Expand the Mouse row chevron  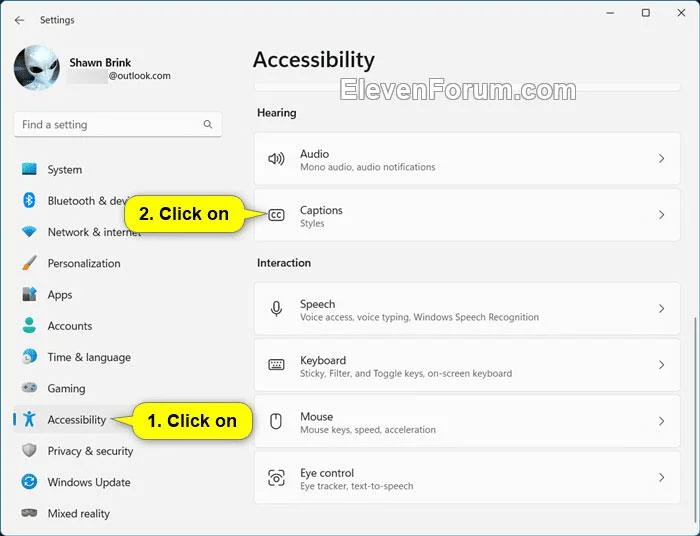click(x=662, y=421)
